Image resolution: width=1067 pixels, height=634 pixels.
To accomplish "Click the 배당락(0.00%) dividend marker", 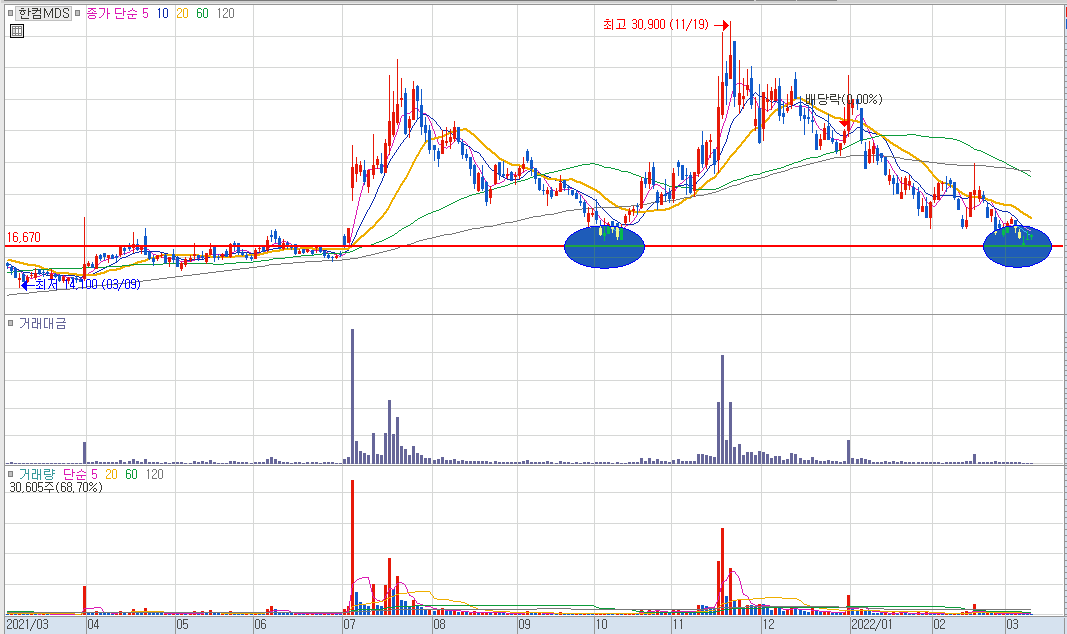I will tap(843, 99).
